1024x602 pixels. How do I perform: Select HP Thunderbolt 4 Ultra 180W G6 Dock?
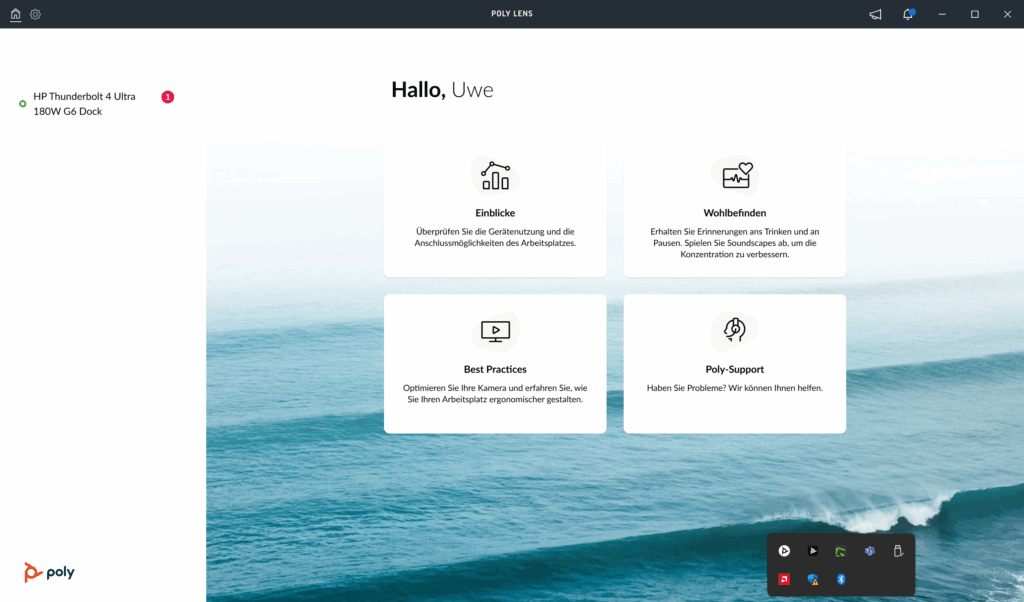84,104
